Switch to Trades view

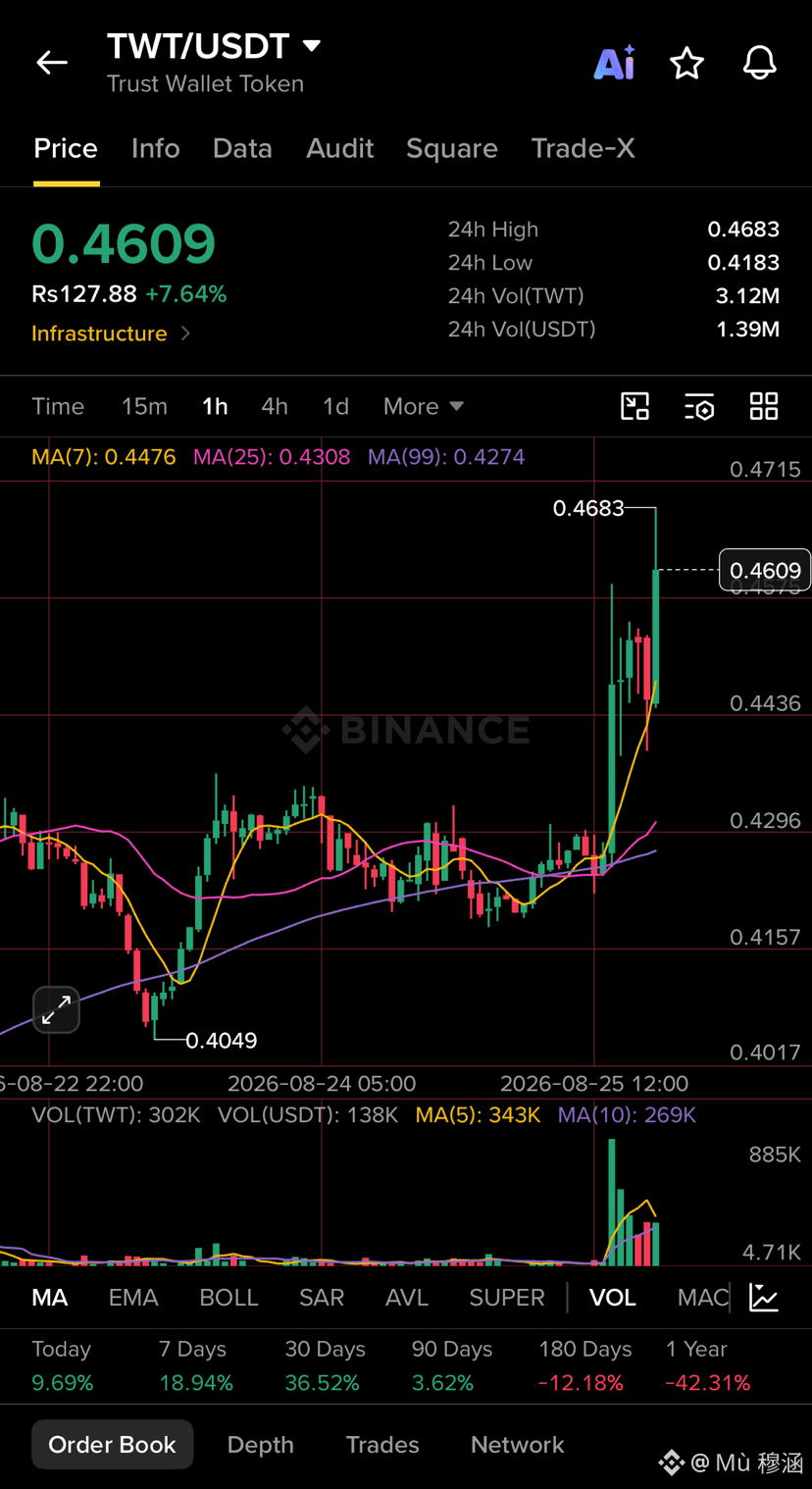(x=382, y=1445)
